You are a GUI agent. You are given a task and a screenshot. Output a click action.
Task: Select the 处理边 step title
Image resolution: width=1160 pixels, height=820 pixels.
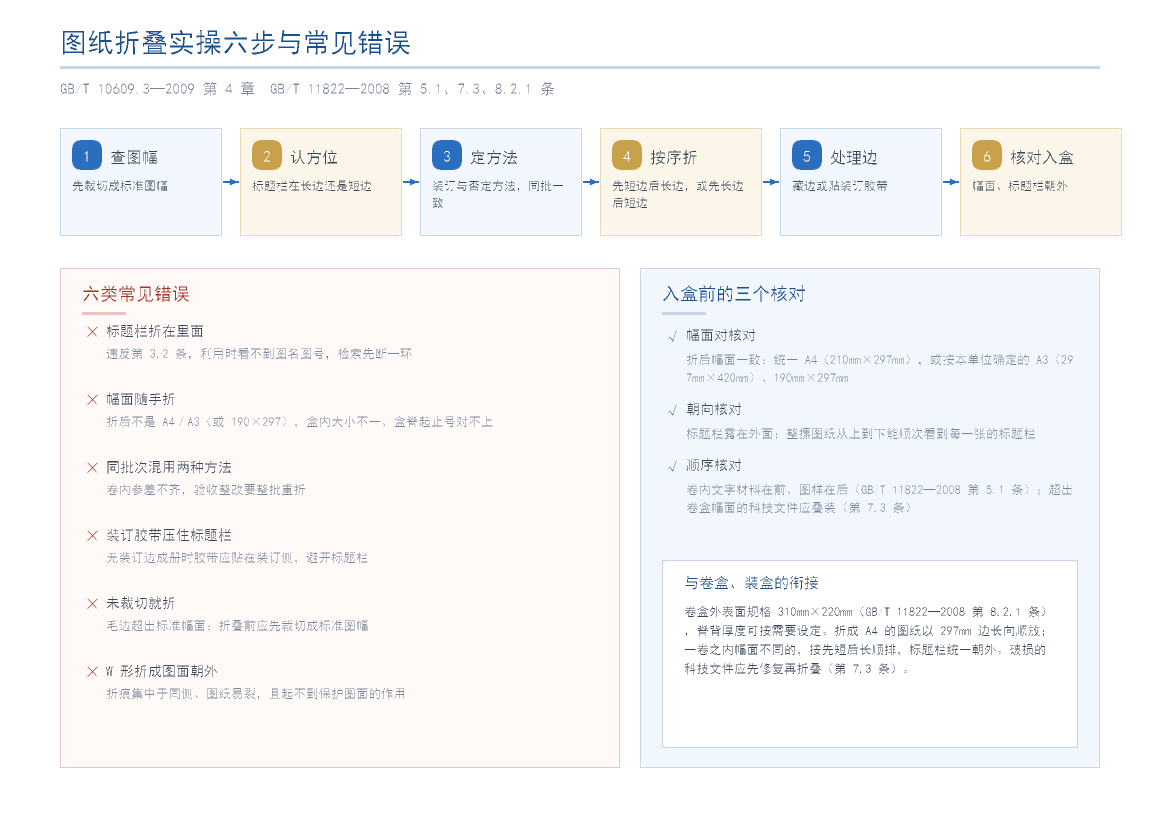point(854,157)
